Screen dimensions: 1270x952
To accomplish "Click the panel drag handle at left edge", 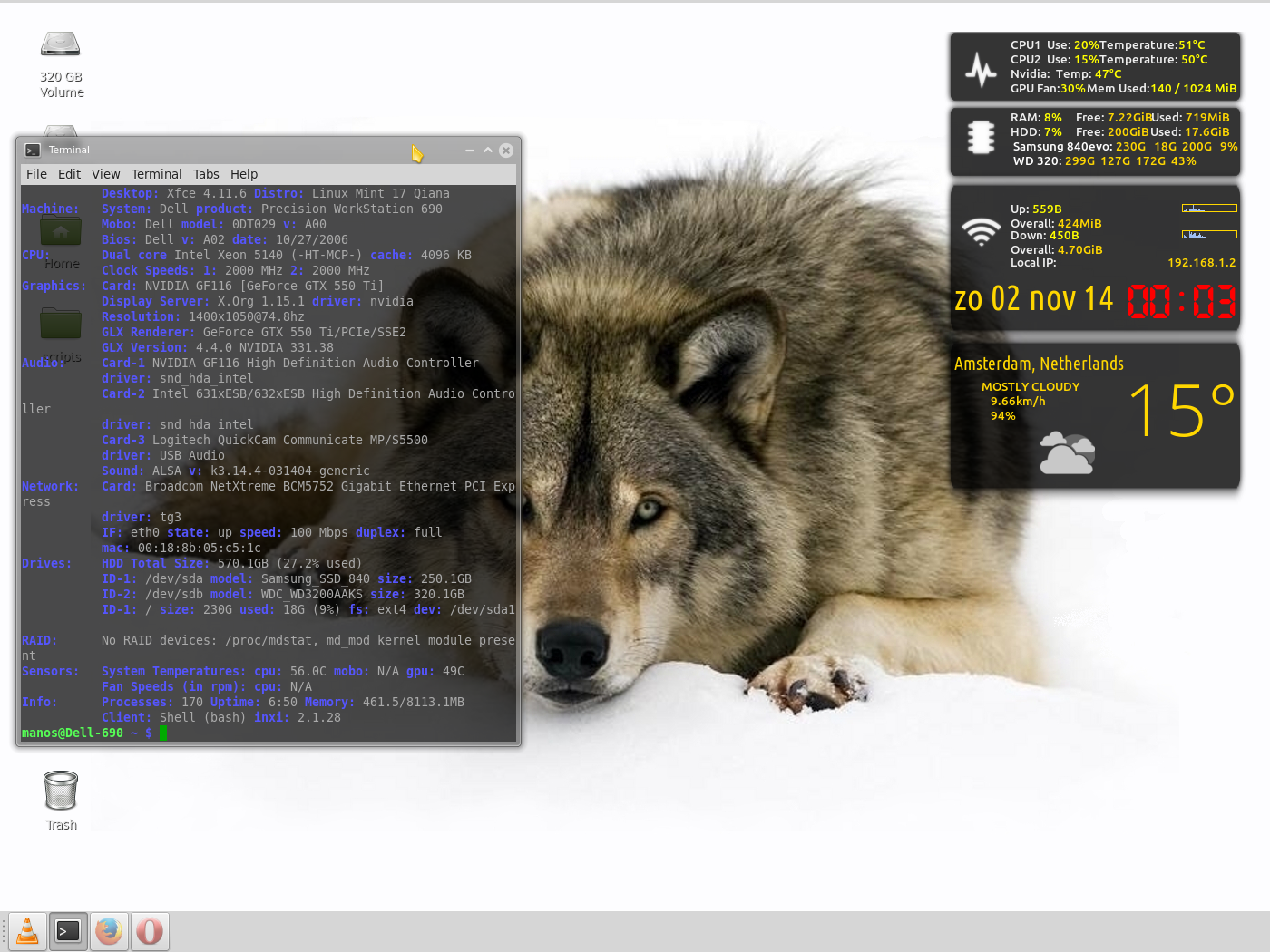I will tap(4, 931).
